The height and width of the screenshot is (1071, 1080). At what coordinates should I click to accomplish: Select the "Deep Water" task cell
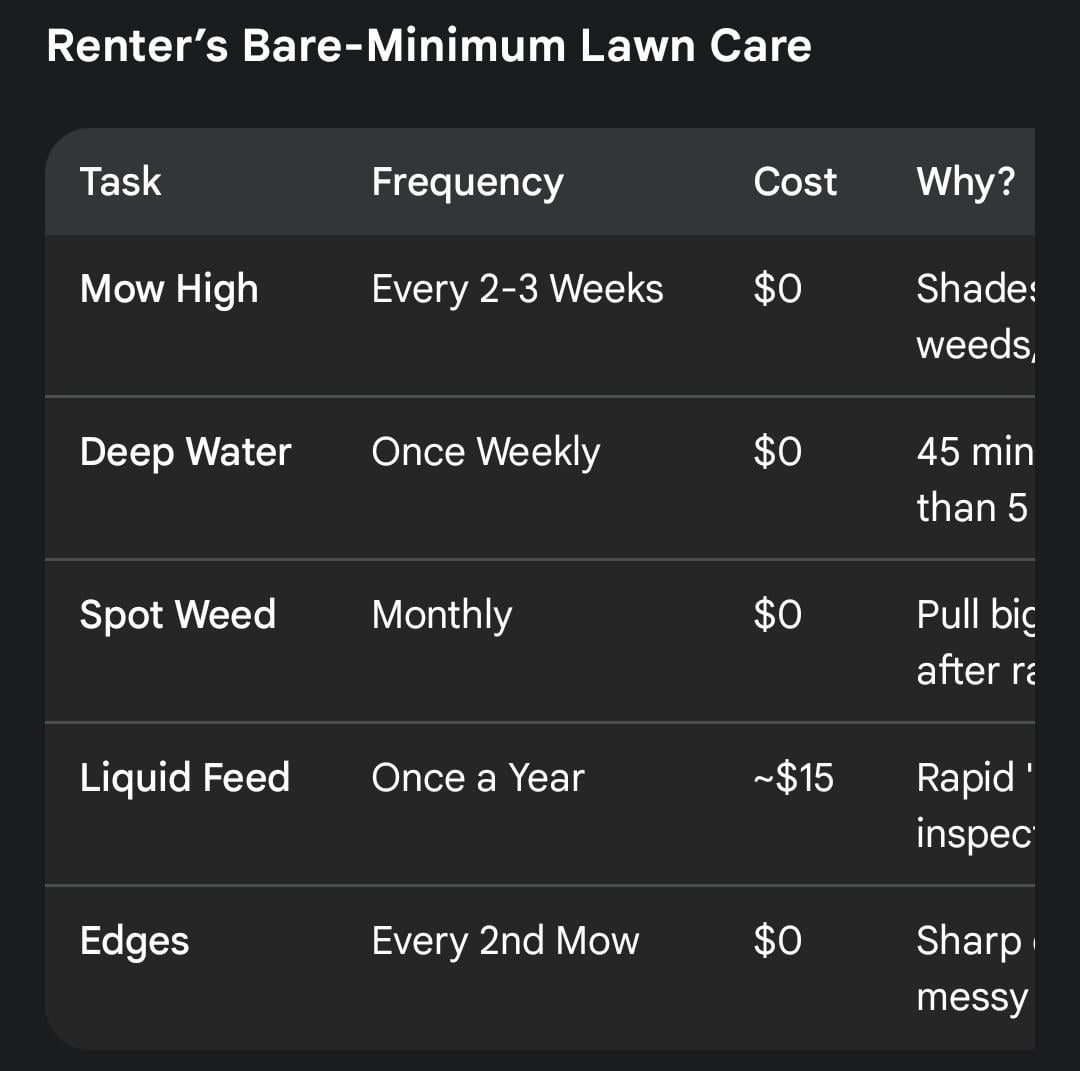pos(185,452)
